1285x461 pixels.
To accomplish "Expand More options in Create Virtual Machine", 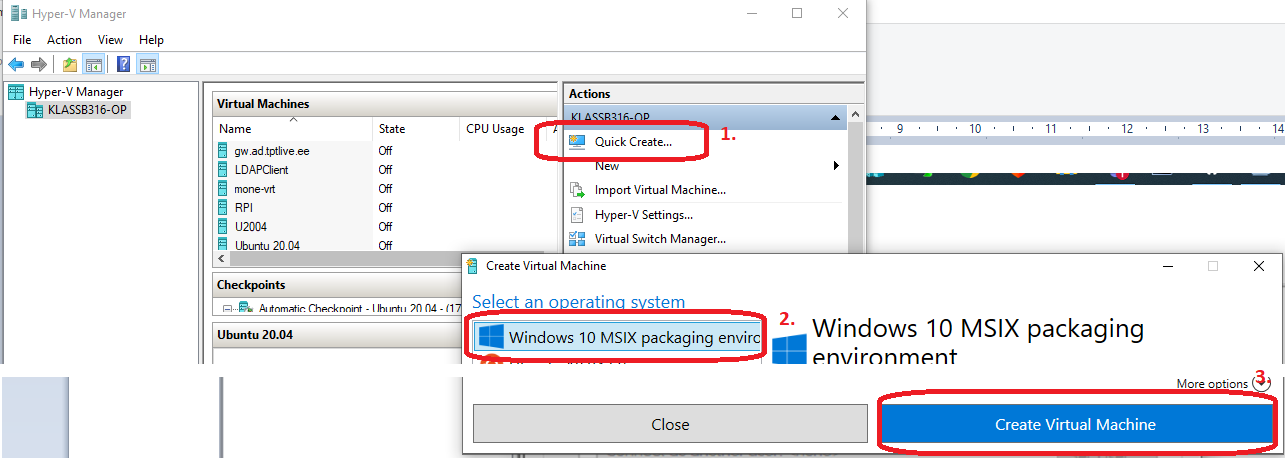I will coord(1221,384).
